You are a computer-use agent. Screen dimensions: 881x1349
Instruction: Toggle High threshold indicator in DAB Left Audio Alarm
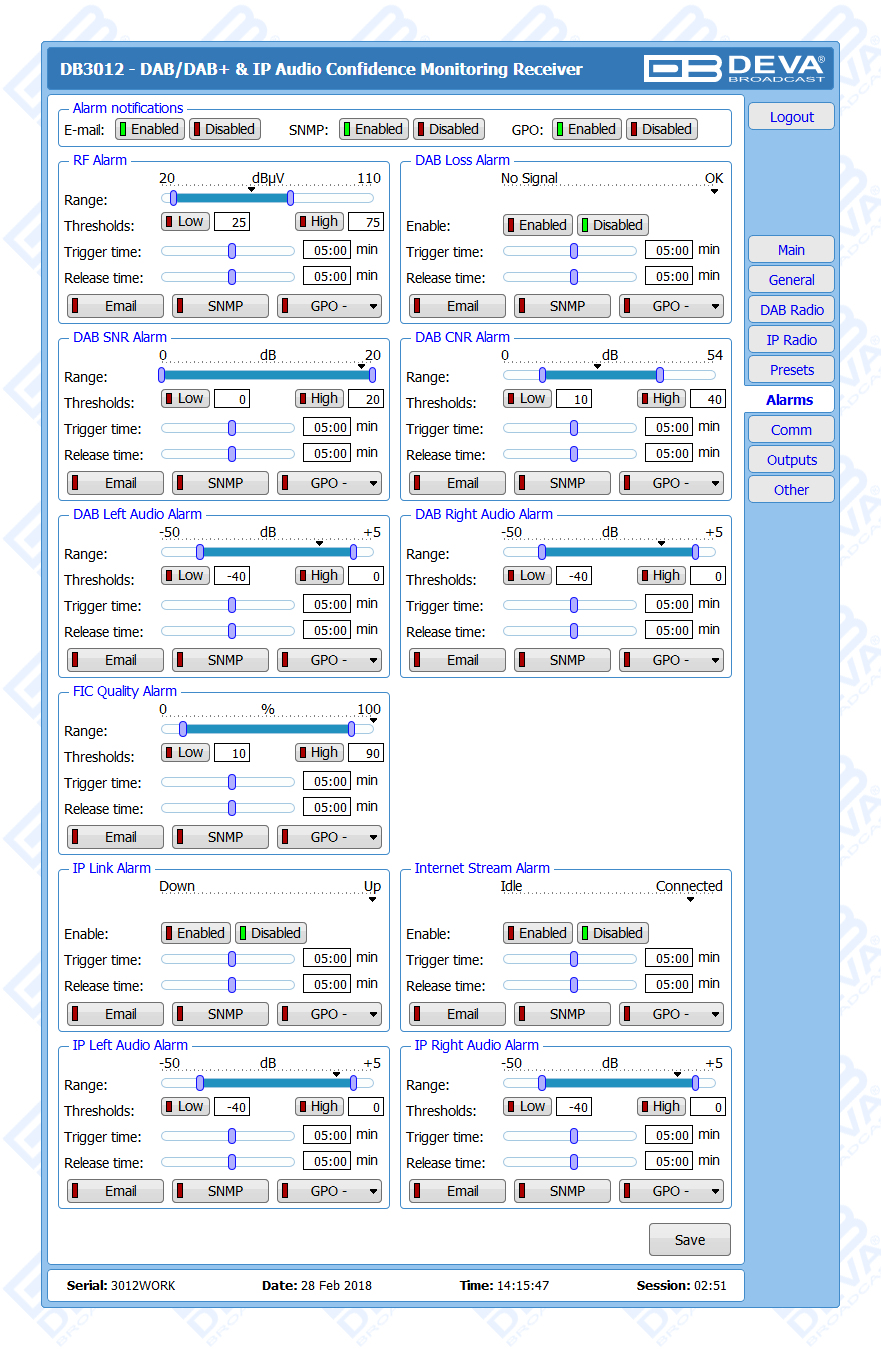(x=318, y=576)
